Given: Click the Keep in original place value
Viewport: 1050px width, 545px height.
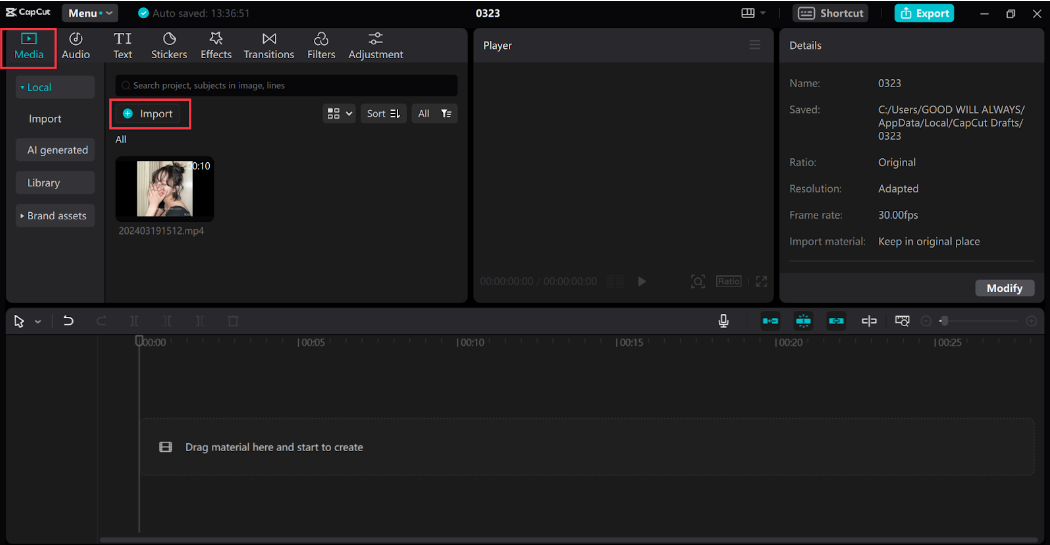Looking at the screenshot, I should (x=929, y=241).
